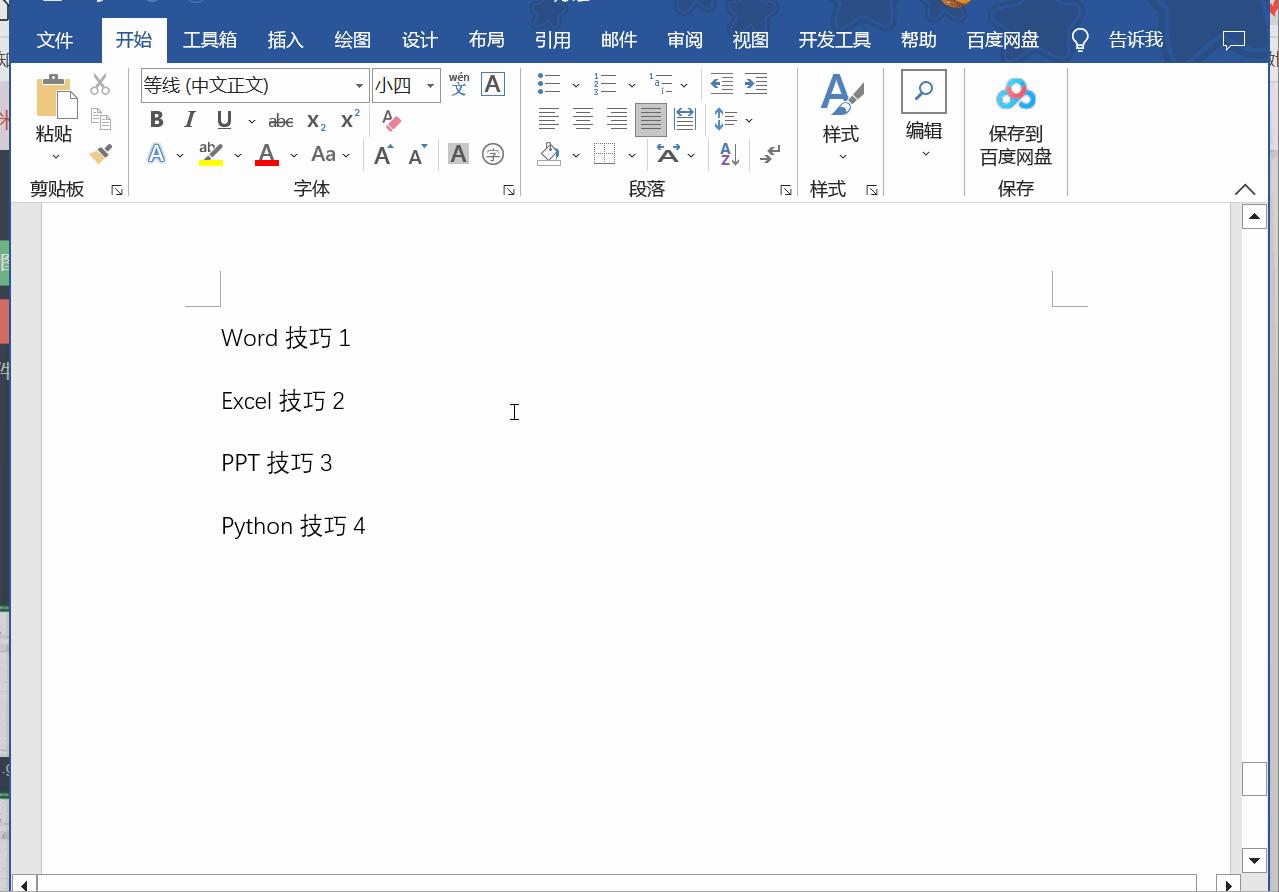Switch to the 插入 ribbon tab
The image size is (1279, 892).
285,40
